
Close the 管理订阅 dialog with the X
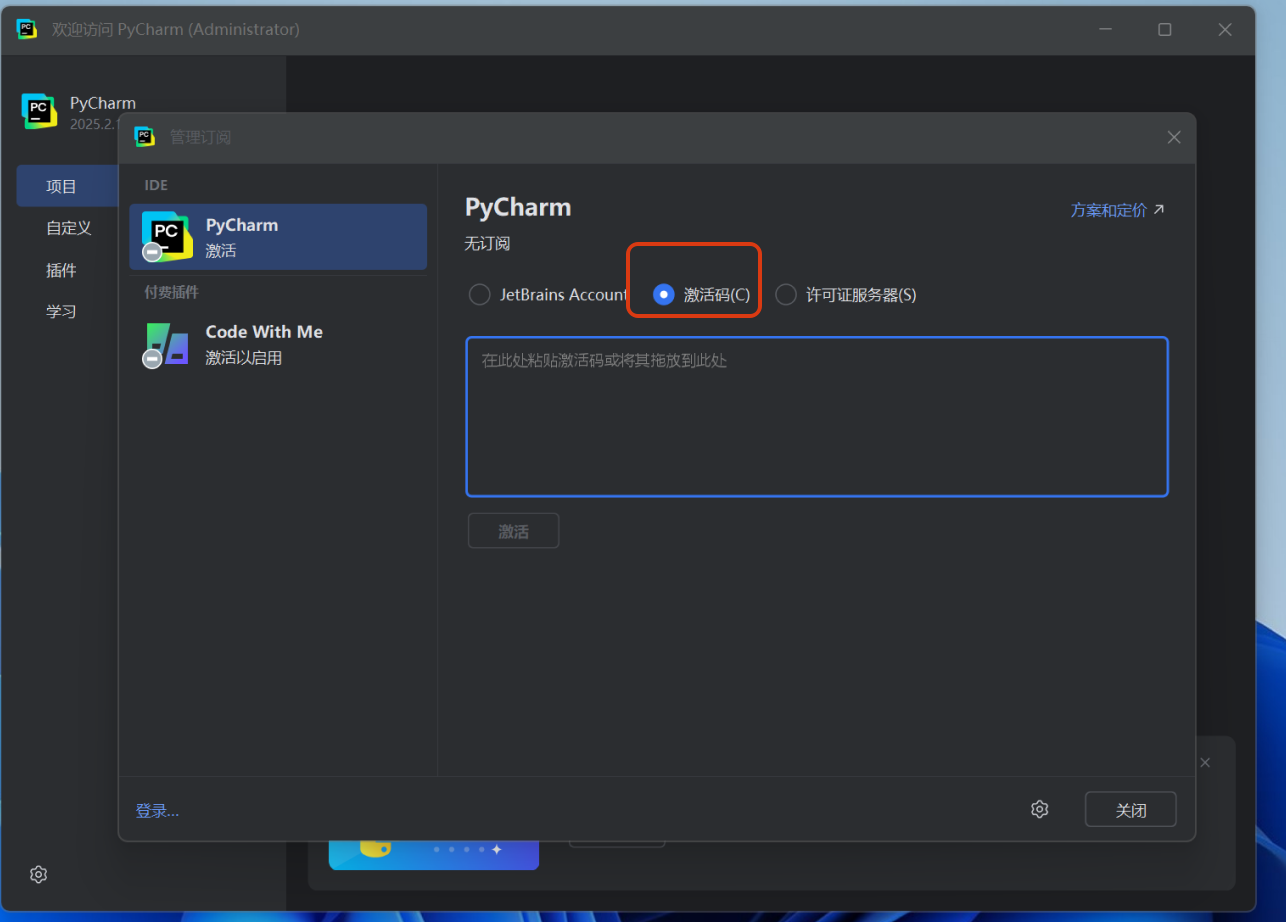coord(1174,137)
